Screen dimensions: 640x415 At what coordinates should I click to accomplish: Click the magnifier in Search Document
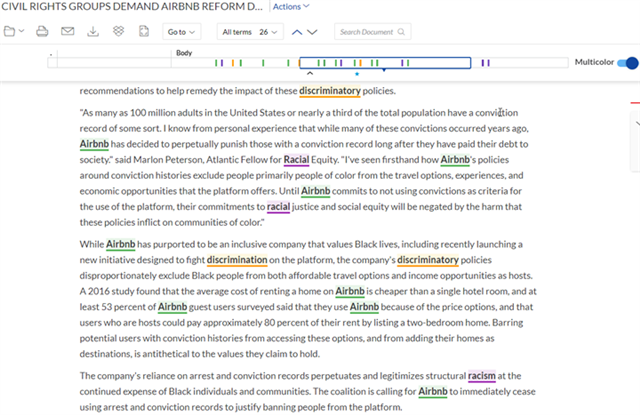coord(401,32)
